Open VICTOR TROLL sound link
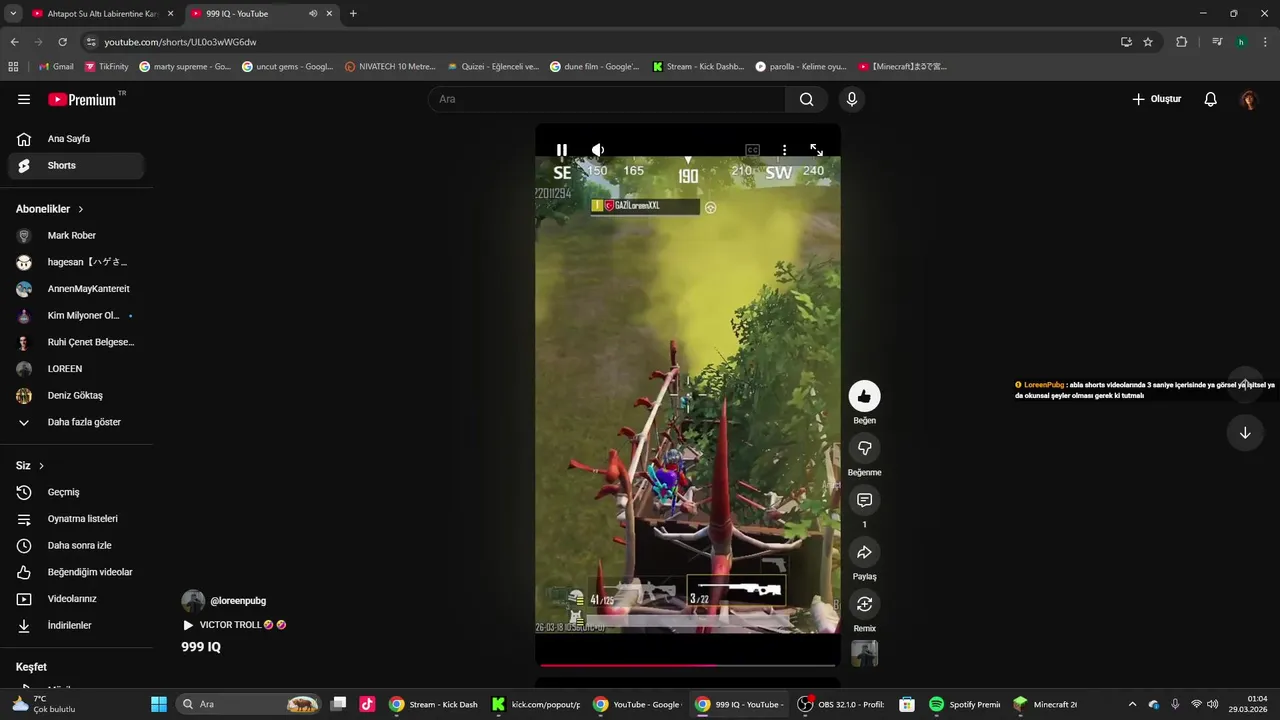 (x=235, y=625)
